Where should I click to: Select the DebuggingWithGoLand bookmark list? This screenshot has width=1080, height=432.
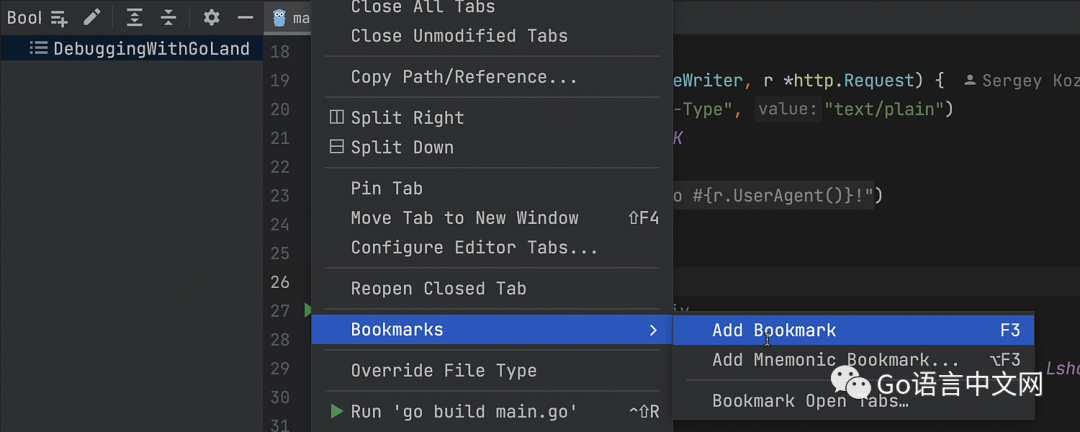click(x=150, y=48)
